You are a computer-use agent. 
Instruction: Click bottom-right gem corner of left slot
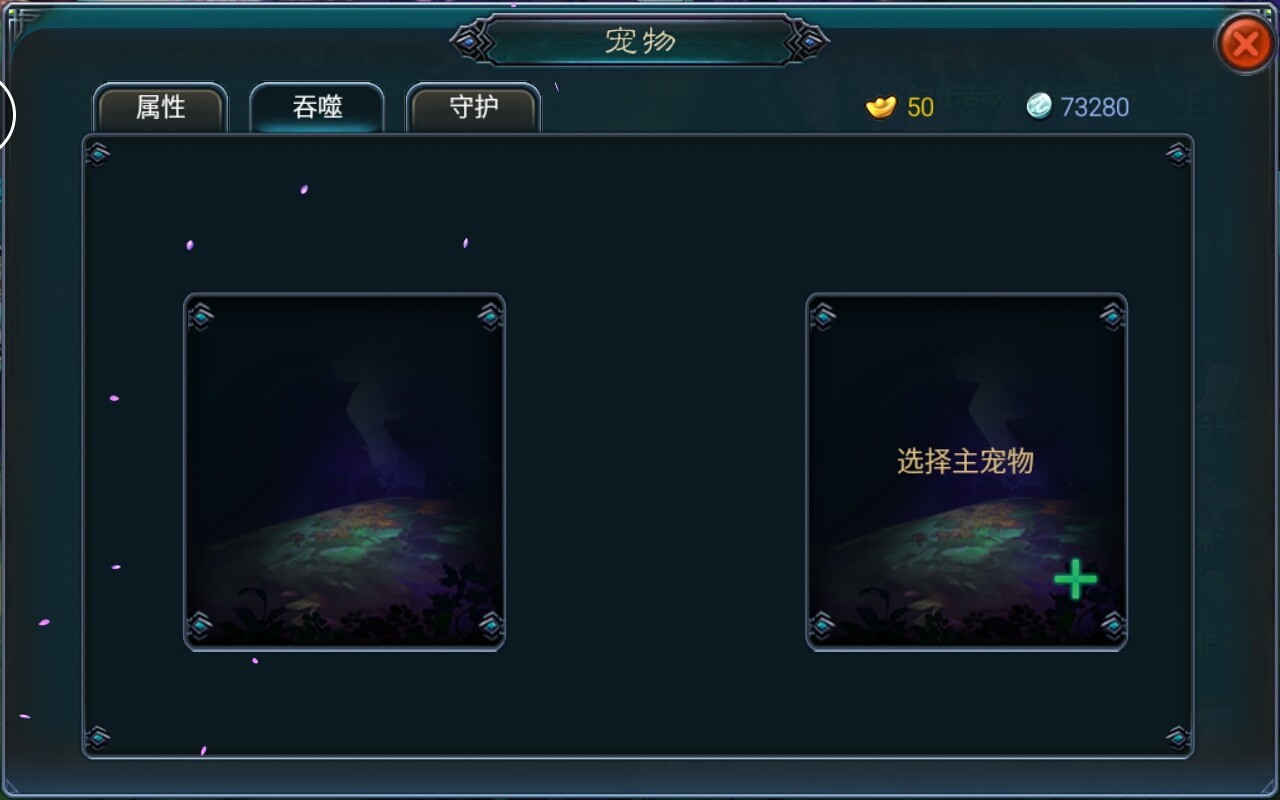pos(490,626)
